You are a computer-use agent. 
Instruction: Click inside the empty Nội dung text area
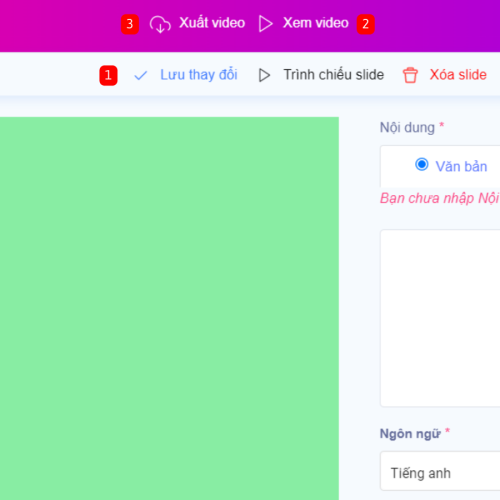[440, 318]
